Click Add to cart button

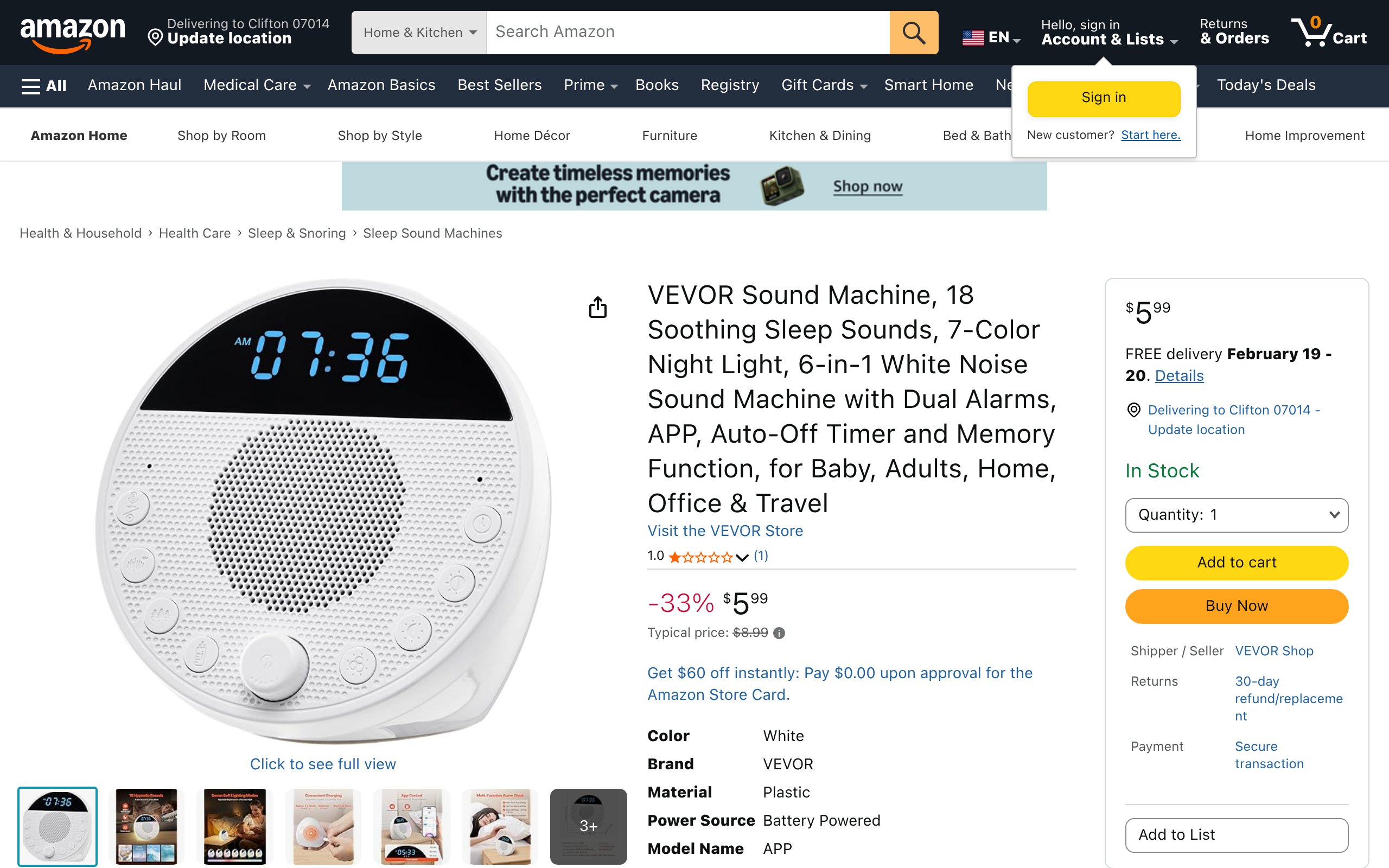point(1237,563)
